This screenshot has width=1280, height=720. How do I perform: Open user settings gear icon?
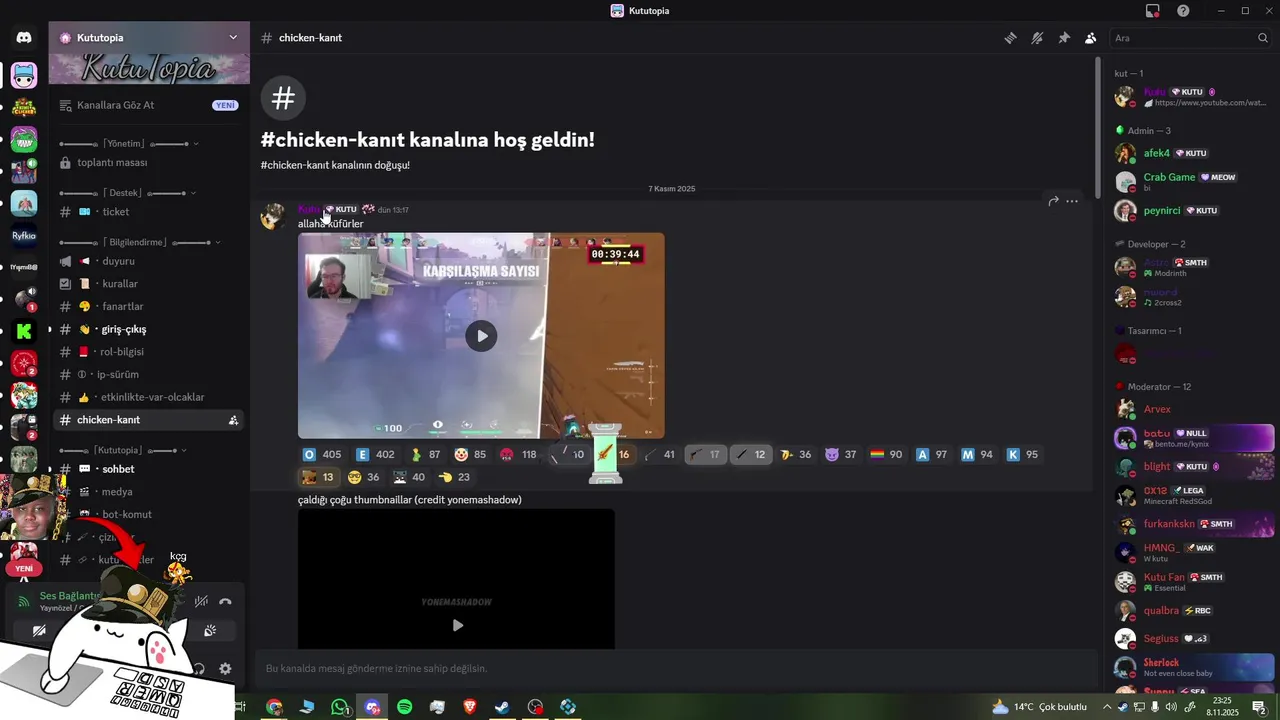pyautogui.click(x=225, y=669)
